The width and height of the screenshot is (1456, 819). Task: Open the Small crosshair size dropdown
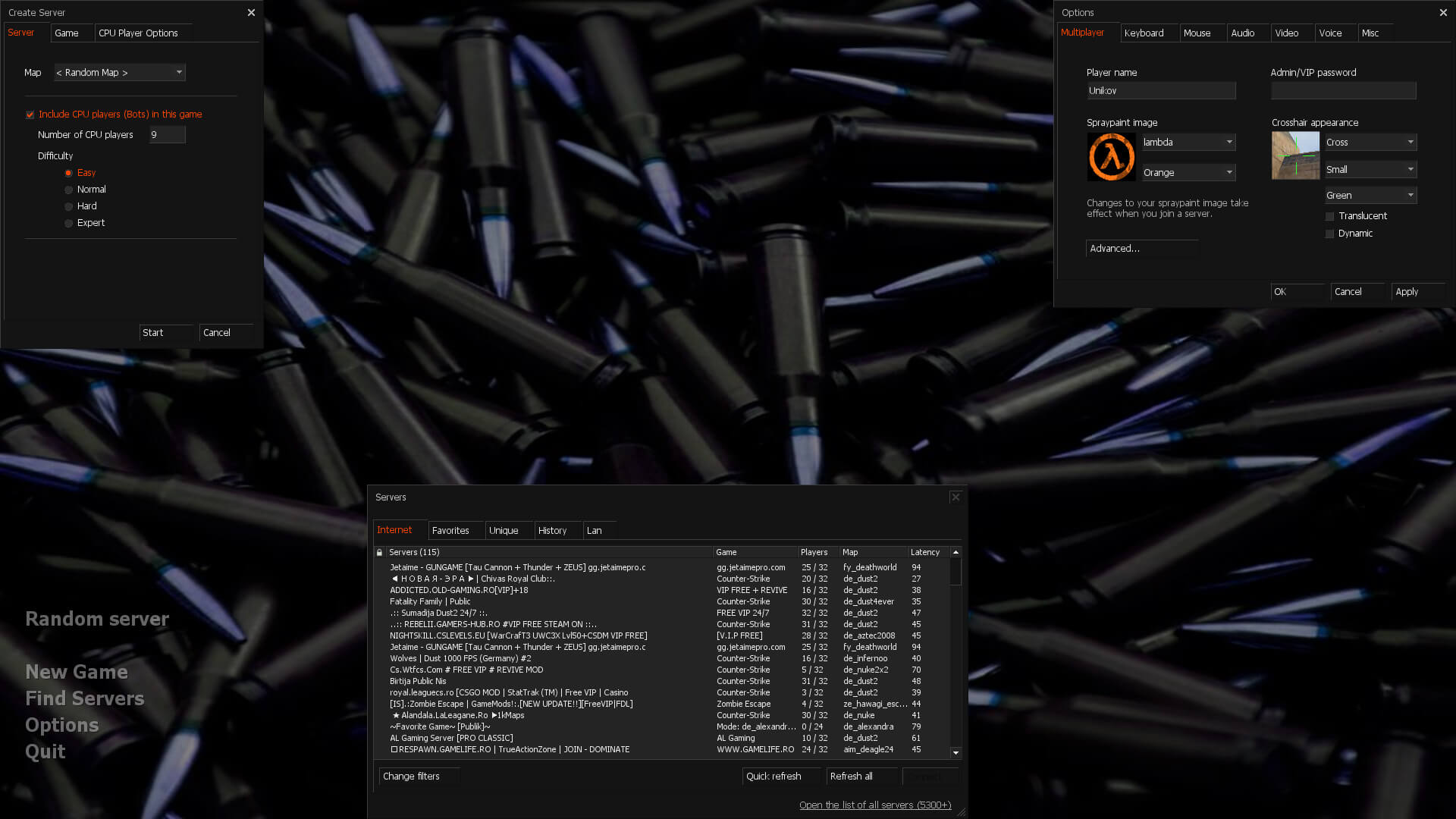click(1371, 169)
